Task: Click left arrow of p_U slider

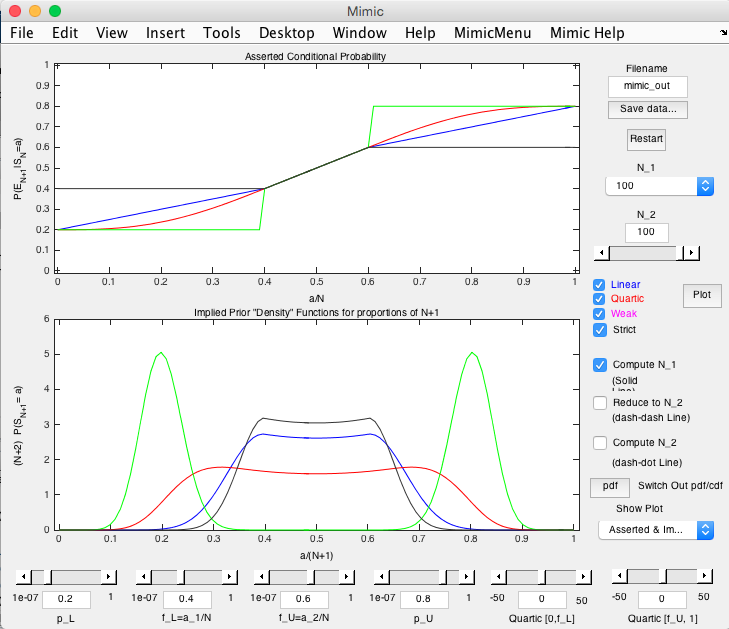Action: point(382,577)
